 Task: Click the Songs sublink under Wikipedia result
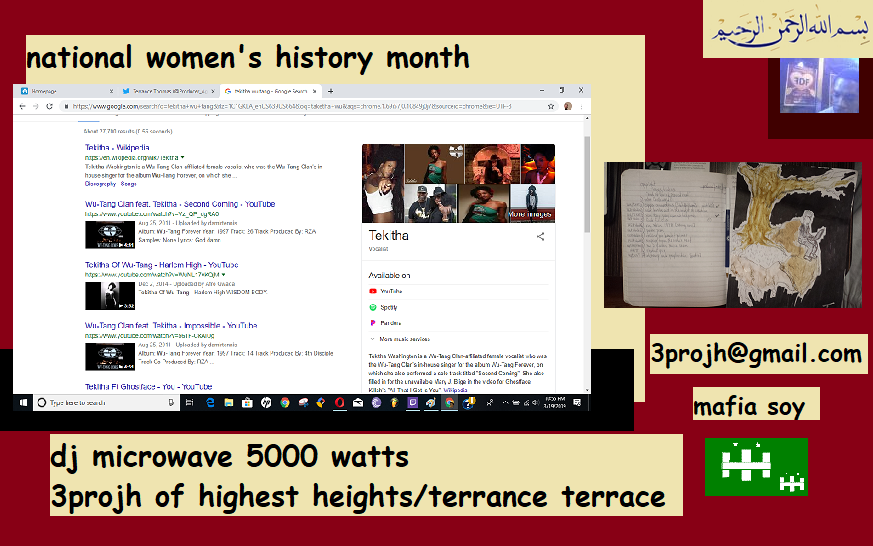pos(129,184)
